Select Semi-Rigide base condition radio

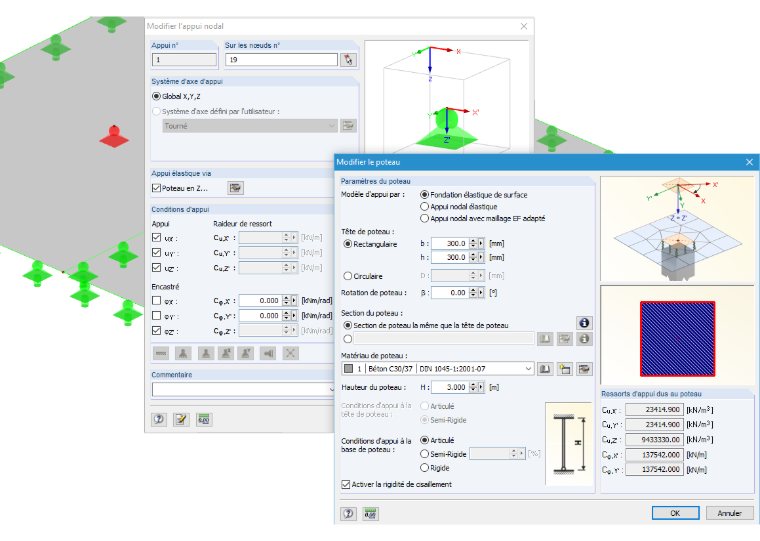coord(425,454)
